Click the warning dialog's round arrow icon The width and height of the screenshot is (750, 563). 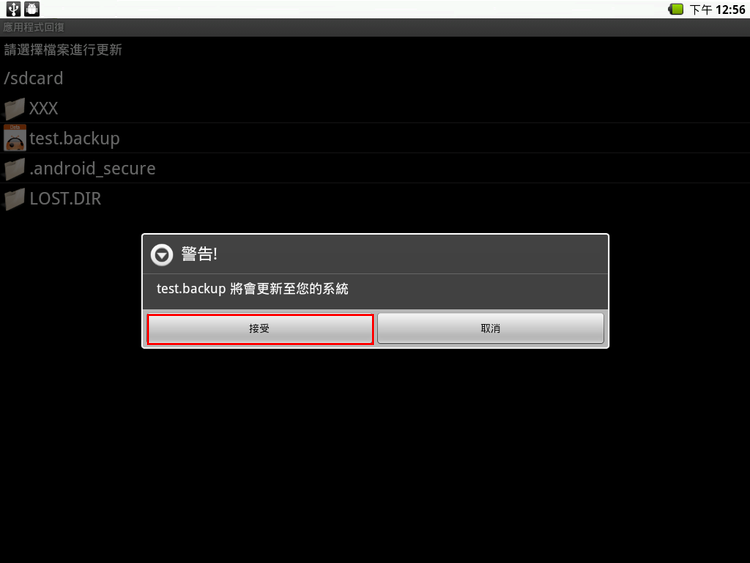162,255
